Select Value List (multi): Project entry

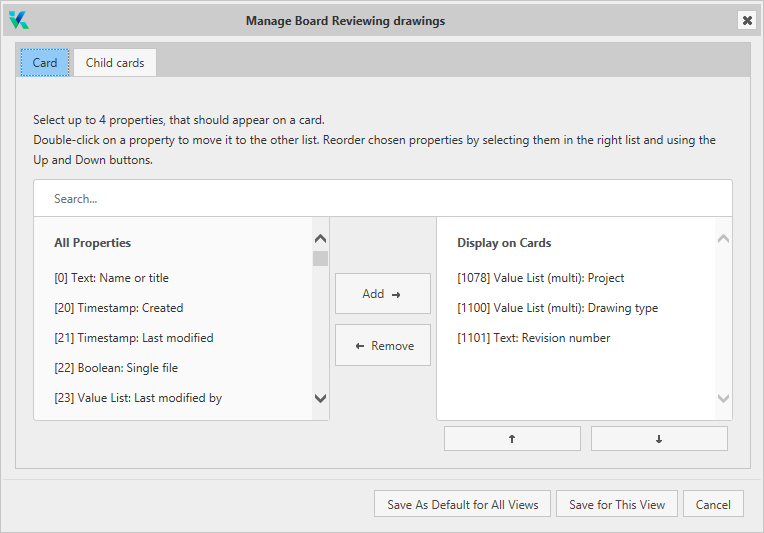click(x=541, y=278)
